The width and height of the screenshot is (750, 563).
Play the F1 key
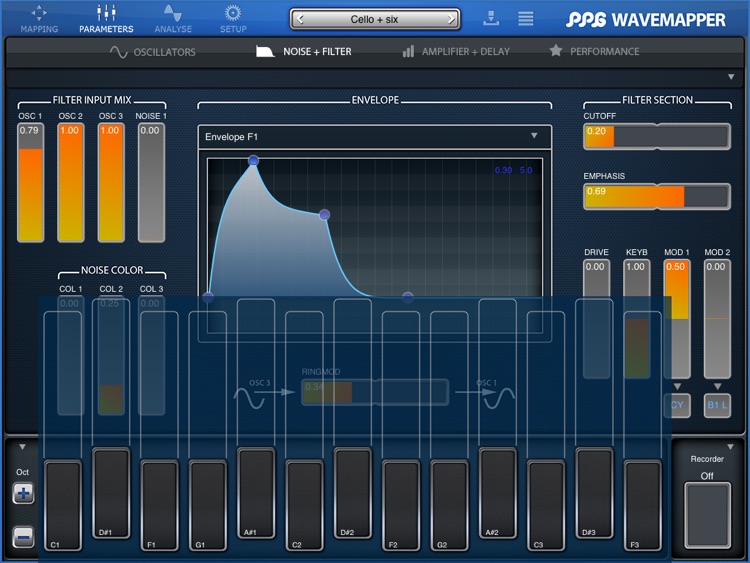click(159, 505)
